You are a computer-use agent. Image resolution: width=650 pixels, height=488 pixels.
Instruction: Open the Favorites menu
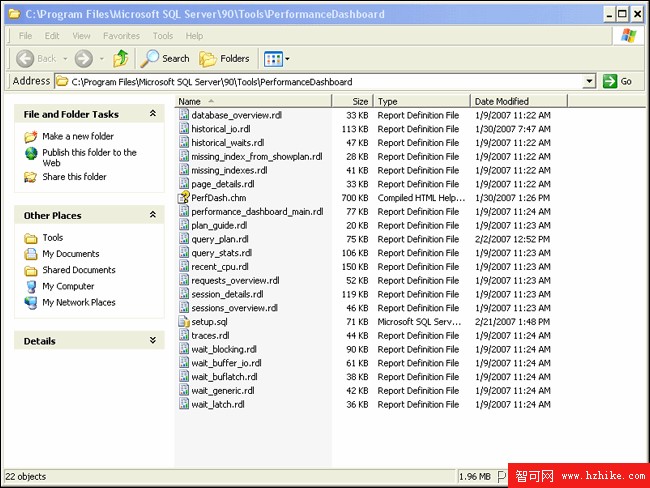coord(121,36)
